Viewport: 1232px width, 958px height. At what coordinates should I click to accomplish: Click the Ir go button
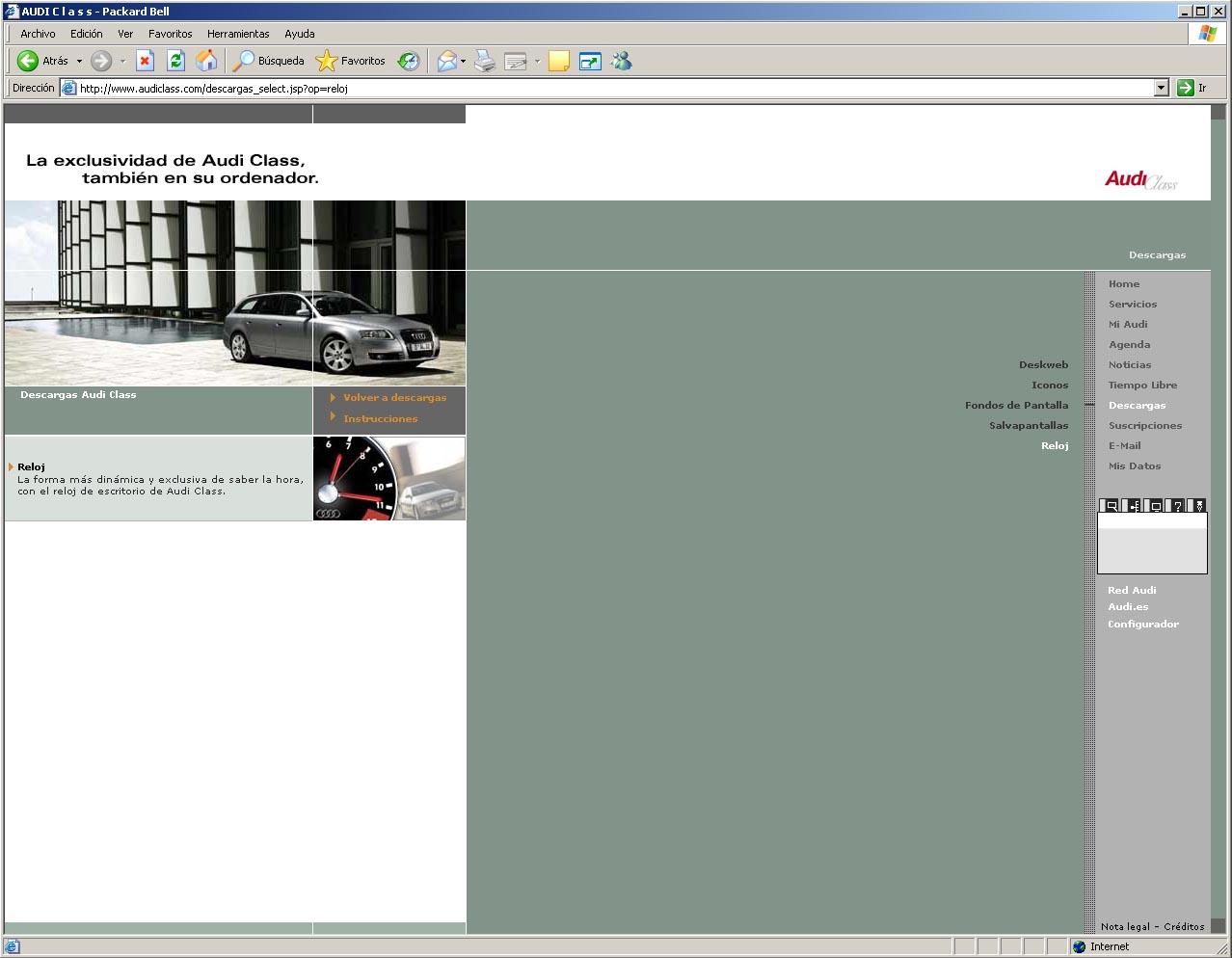point(1192,88)
